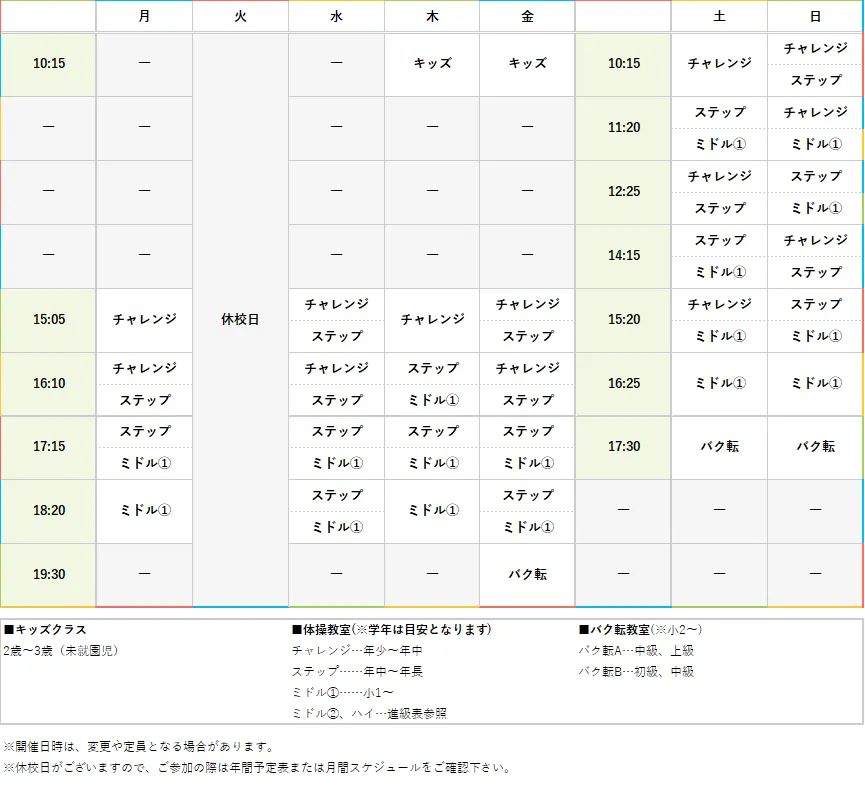The width and height of the screenshot is (865, 793).
Task: Click the 火 column header
Action: click(x=240, y=16)
